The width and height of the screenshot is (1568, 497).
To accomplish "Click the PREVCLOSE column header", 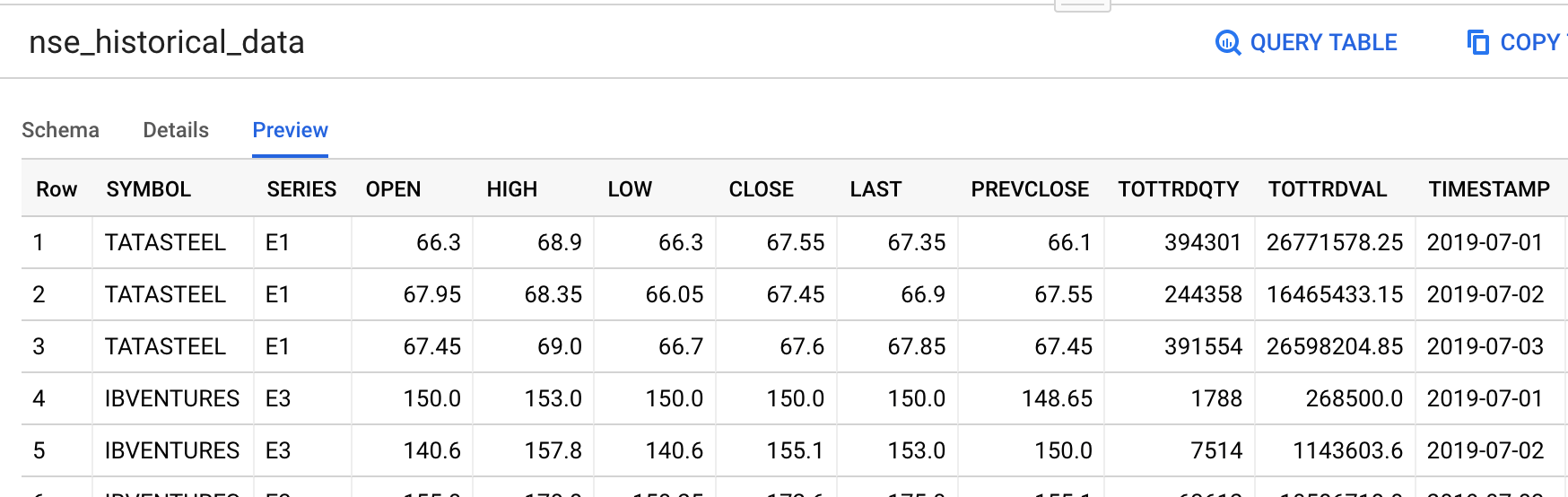I will click(x=1030, y=189).
